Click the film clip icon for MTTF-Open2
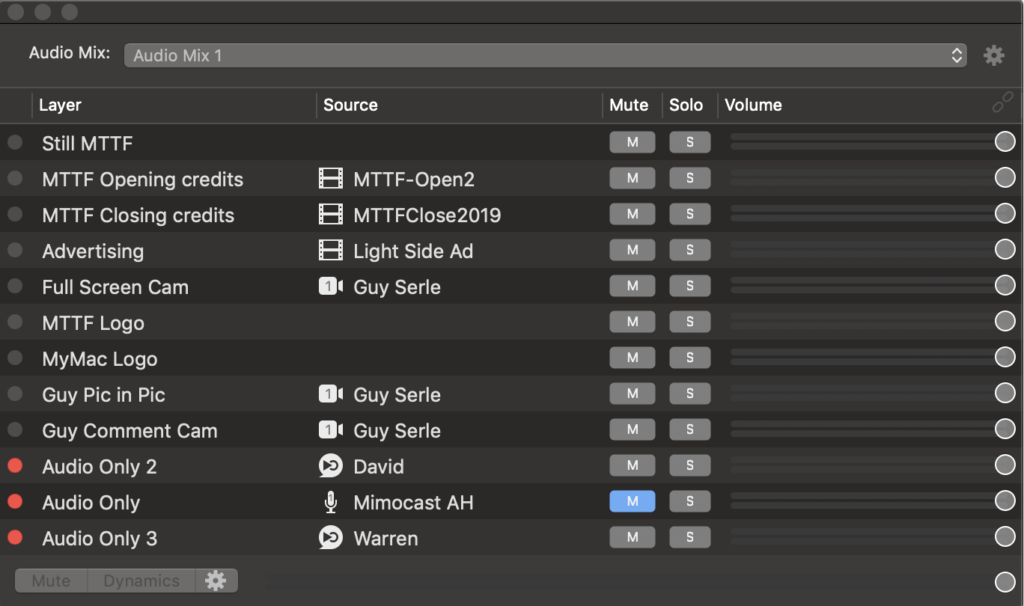1024x606 pixels. click(x=330, y=178)
